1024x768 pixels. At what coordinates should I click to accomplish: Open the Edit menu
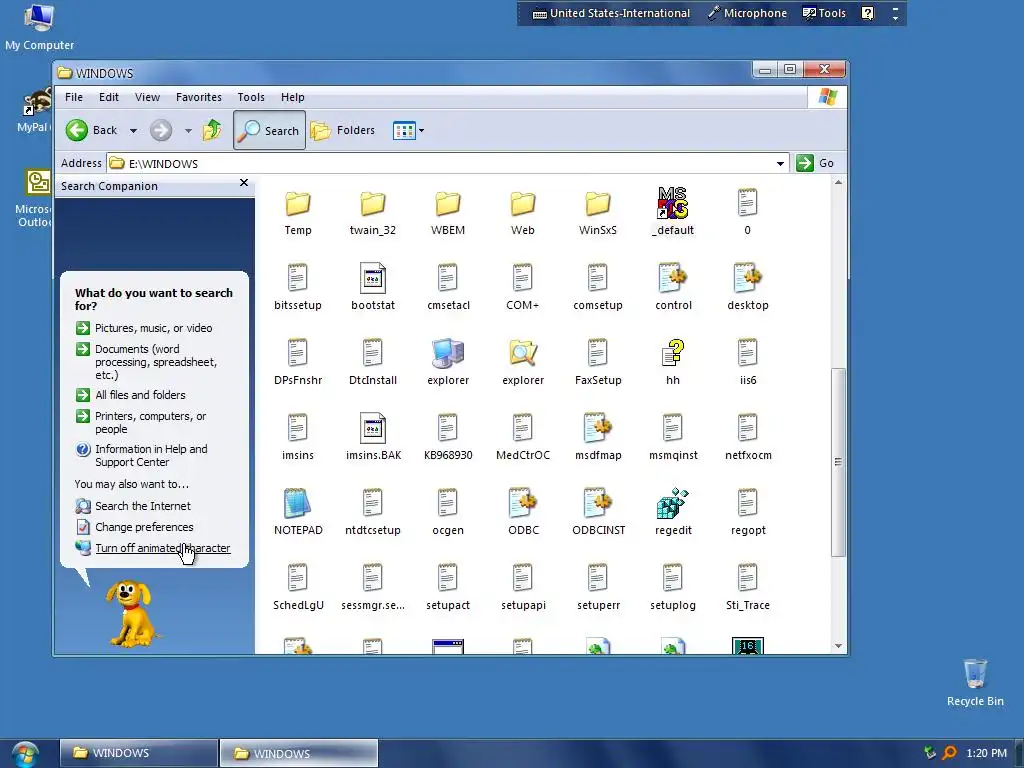point(108,97)
